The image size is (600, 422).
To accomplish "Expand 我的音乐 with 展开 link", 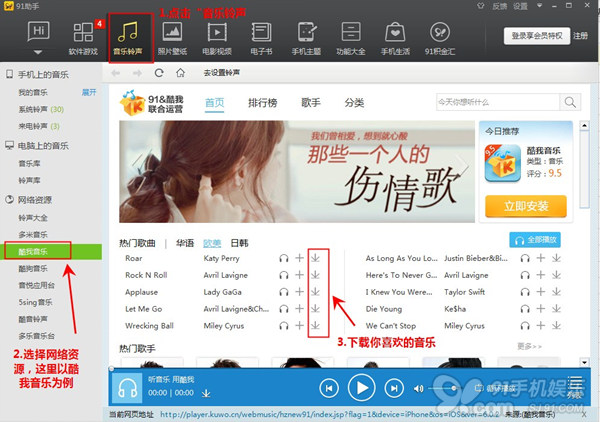I will pyautogui.click(x=89, y=92).
